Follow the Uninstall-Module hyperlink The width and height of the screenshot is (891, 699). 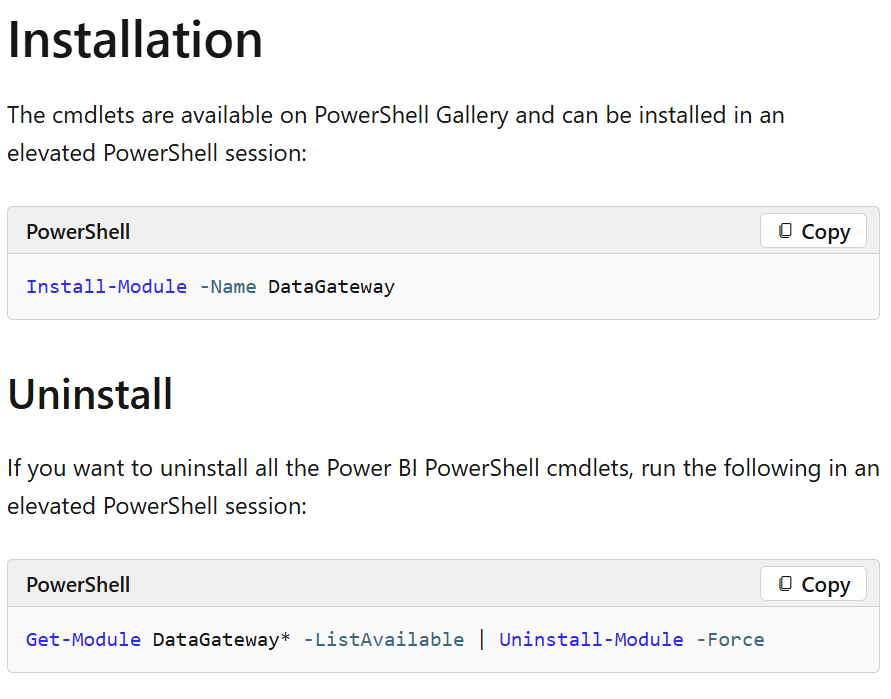[x=591, y=639]
